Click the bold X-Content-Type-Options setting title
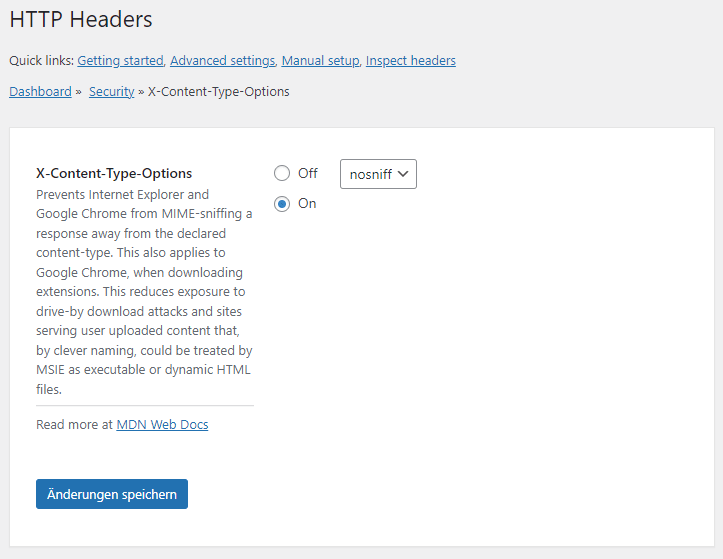Image resolution: width=723 pixels, height=559 pixels. pyautogui.click(x=114, y=173)
